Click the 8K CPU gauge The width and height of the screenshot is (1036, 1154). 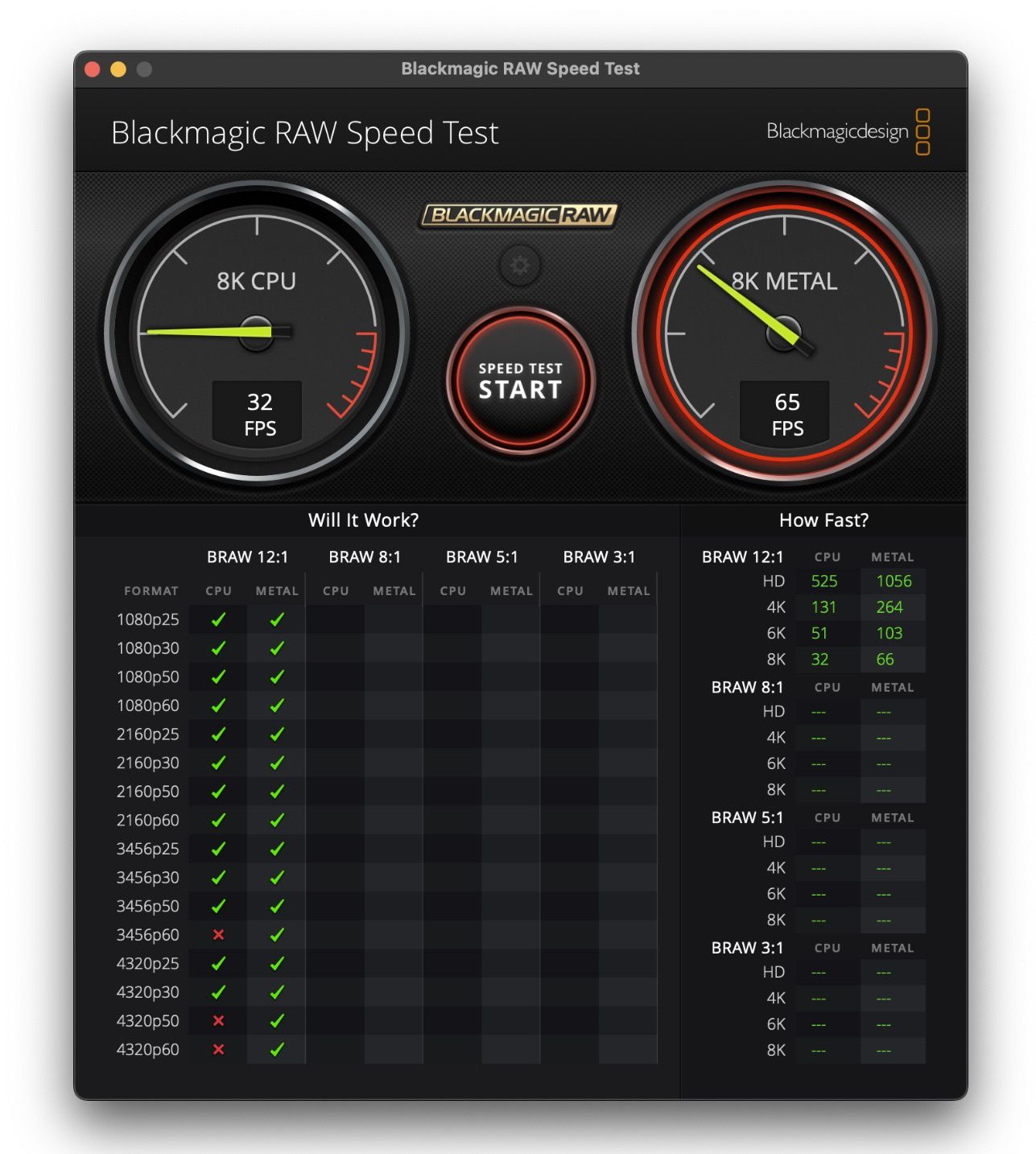(257, 332)
